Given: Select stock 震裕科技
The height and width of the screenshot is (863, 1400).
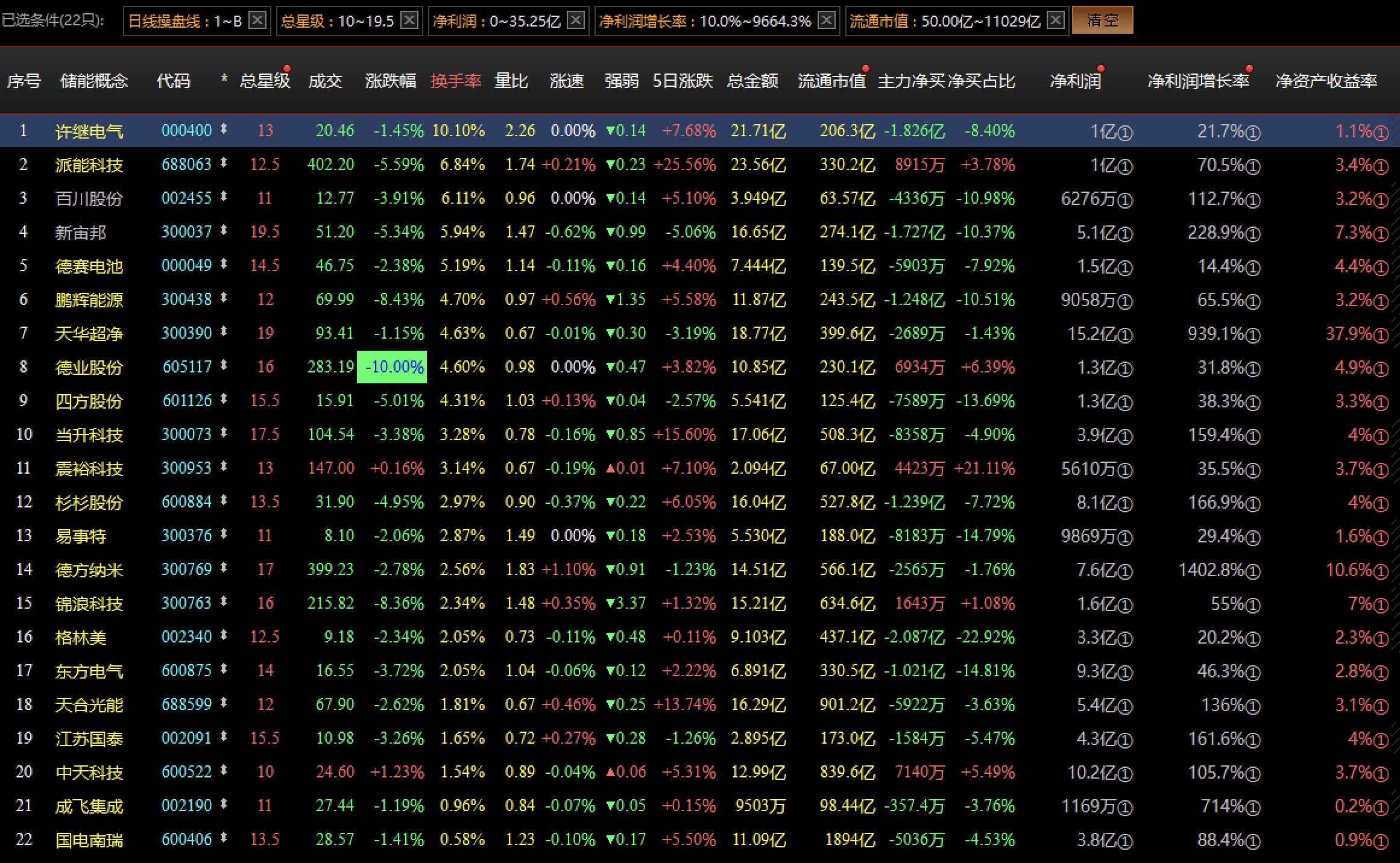Looking at the screenshot, I should pos(89,468).
